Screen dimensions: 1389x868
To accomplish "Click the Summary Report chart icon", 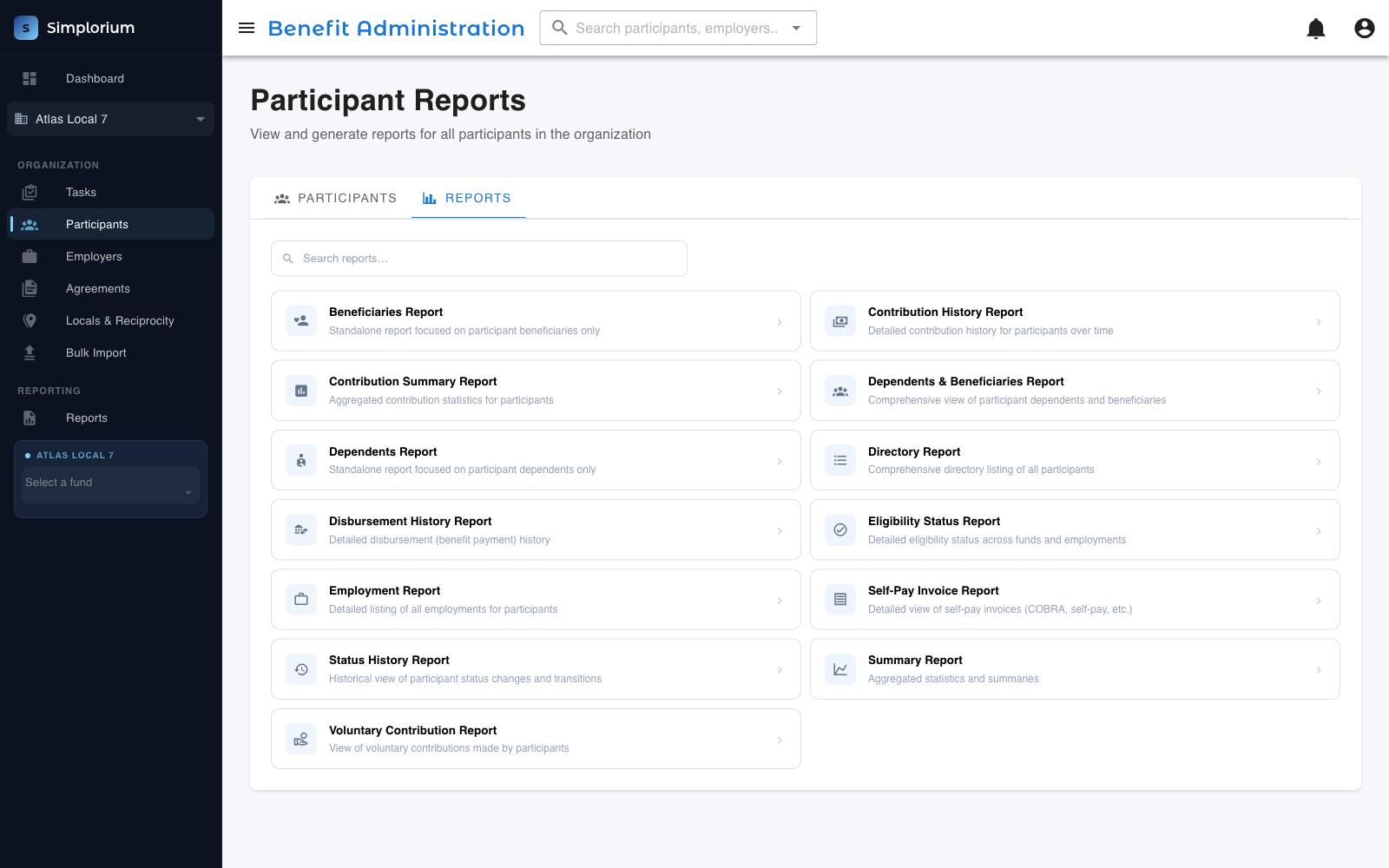I will point(840,669).
